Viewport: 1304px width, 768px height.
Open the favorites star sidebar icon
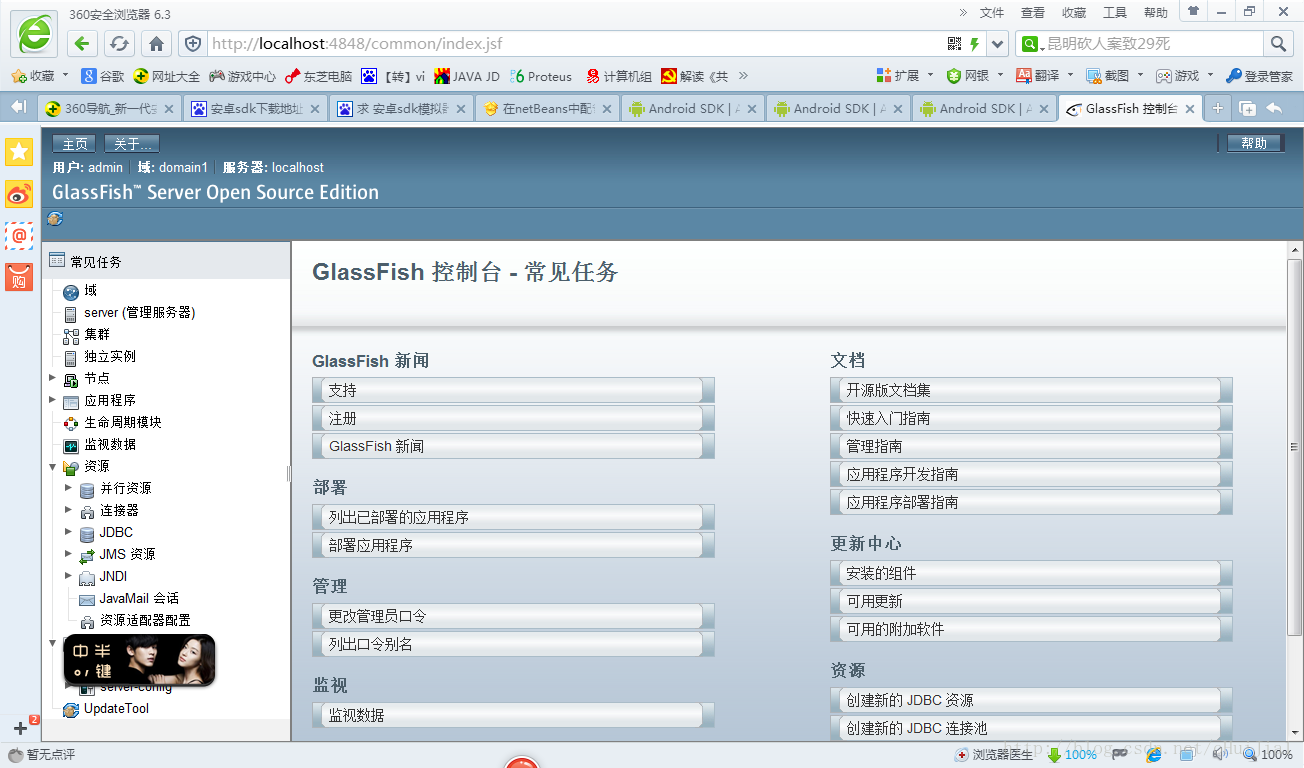19,152
